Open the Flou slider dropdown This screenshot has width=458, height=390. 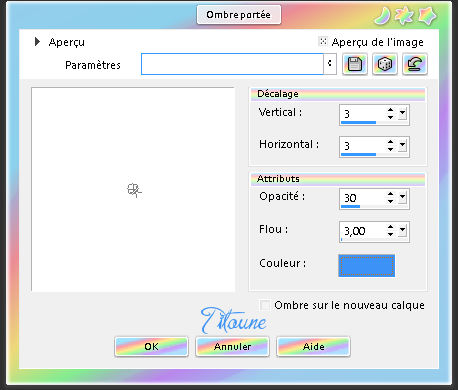pyautogui.click(x=402, y=230)
